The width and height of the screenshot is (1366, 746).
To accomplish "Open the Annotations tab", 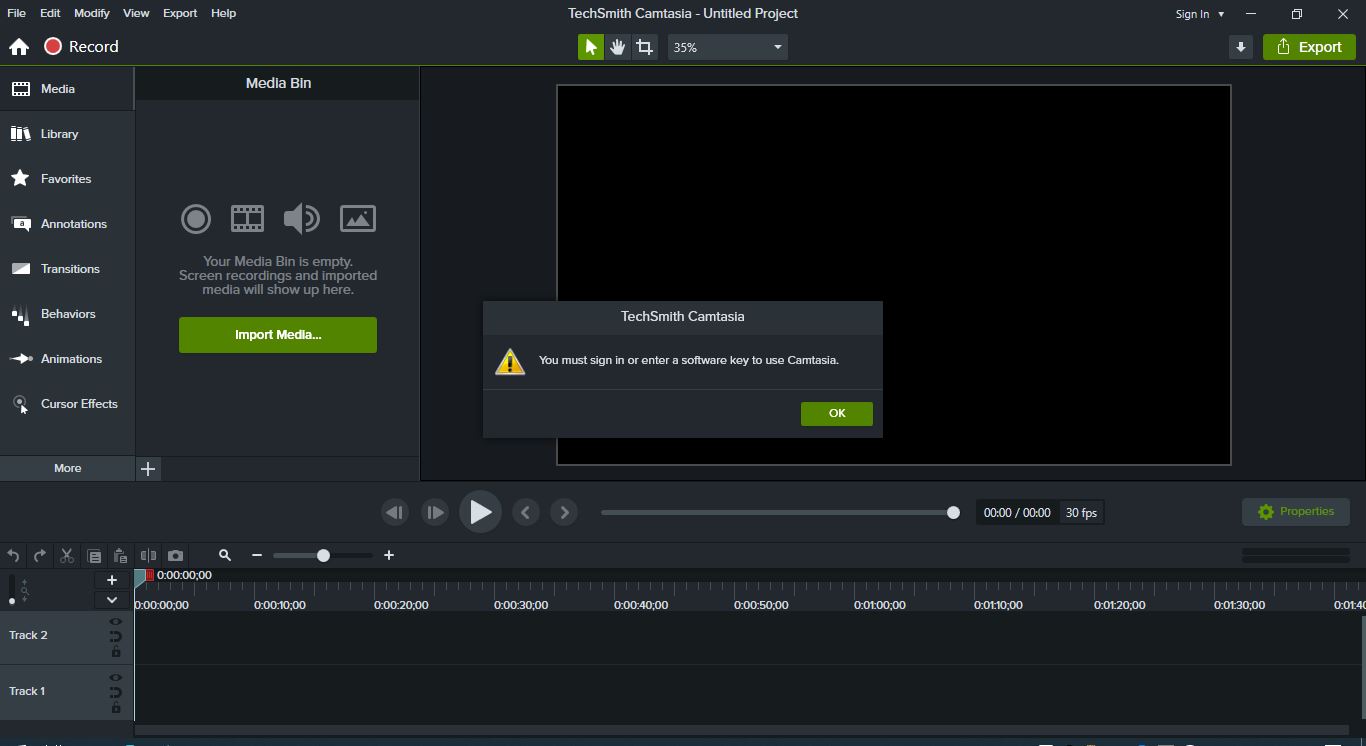I will [x=67, y=224].
